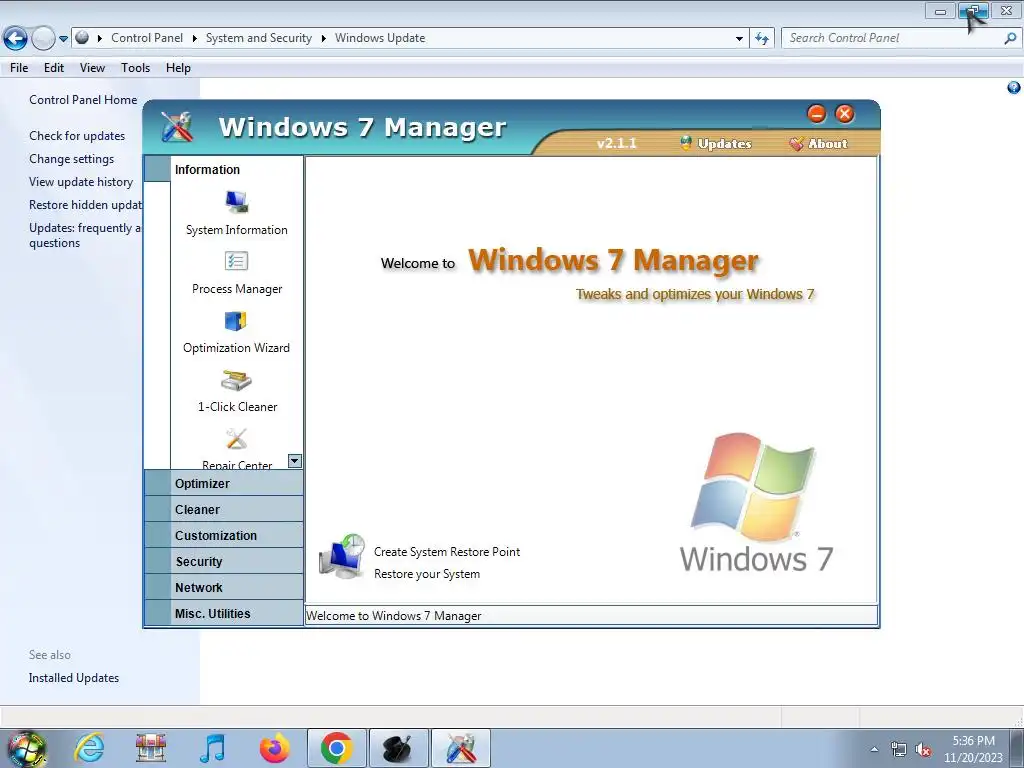Click Control Panel breadcrumb text
Screen dimensions: 1024x768
147,38
